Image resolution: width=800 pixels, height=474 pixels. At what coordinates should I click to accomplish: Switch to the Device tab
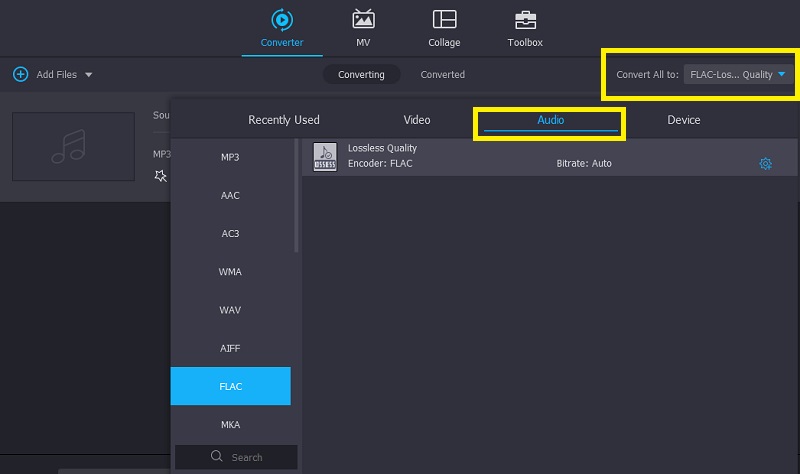(x=684, y=120)
